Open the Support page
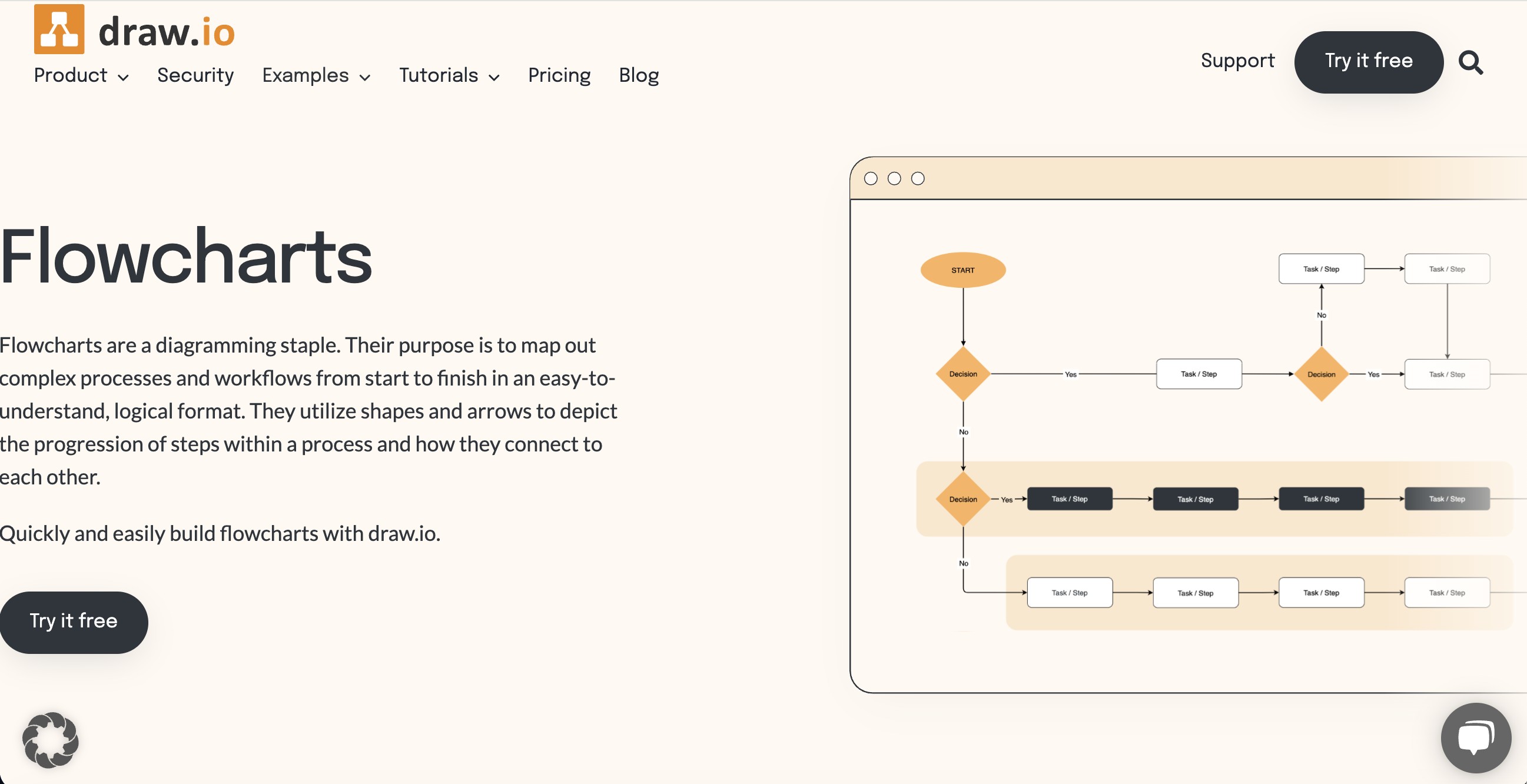Screen dimensions: 1527x784 click(1238, 61)
